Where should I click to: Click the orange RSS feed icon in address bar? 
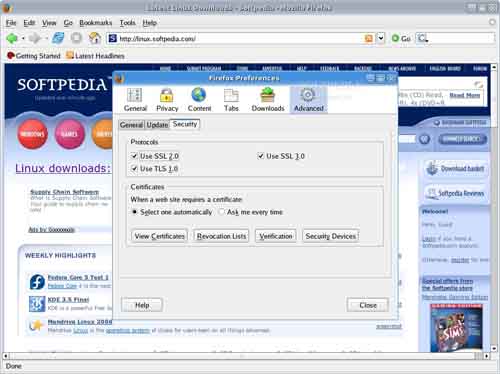point(369,38)
